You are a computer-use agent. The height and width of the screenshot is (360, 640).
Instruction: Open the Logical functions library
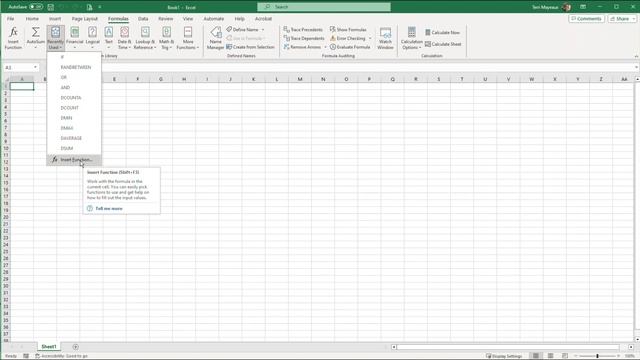coord(93,38)
